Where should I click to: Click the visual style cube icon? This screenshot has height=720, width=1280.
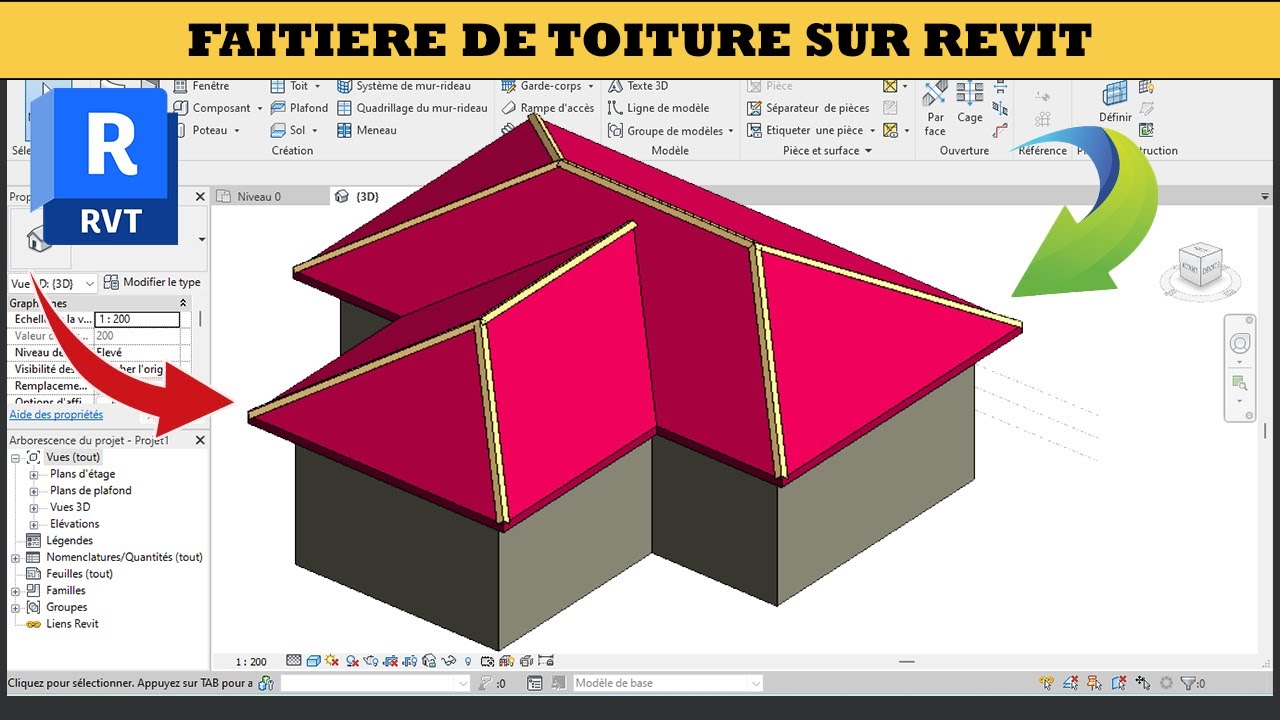coord(313,661)
